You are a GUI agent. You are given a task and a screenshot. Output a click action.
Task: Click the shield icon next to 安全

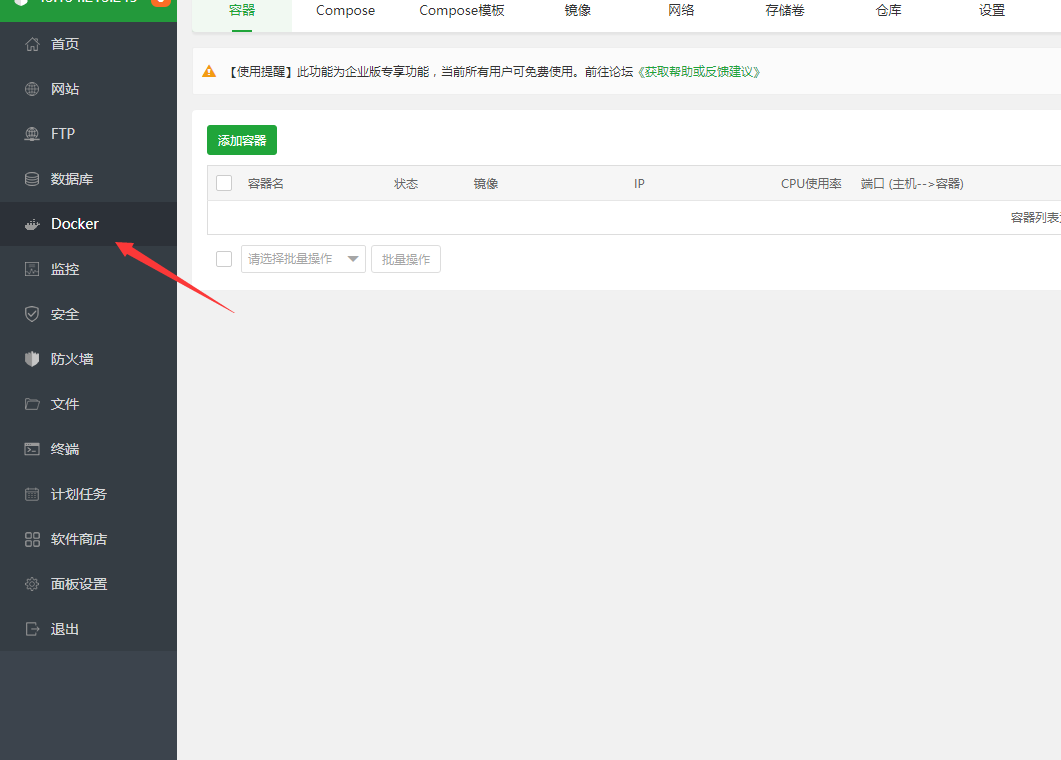[32, 314]
